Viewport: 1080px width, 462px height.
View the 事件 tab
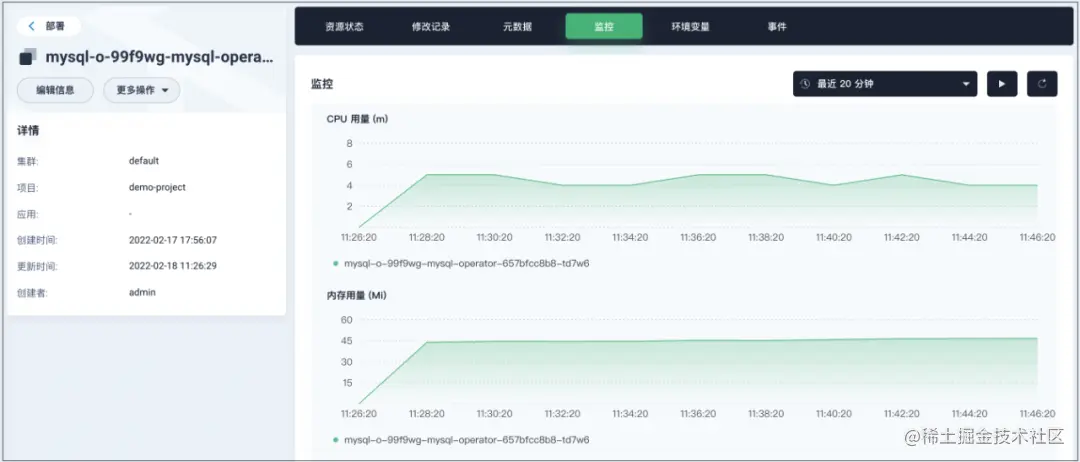(777, 27)
